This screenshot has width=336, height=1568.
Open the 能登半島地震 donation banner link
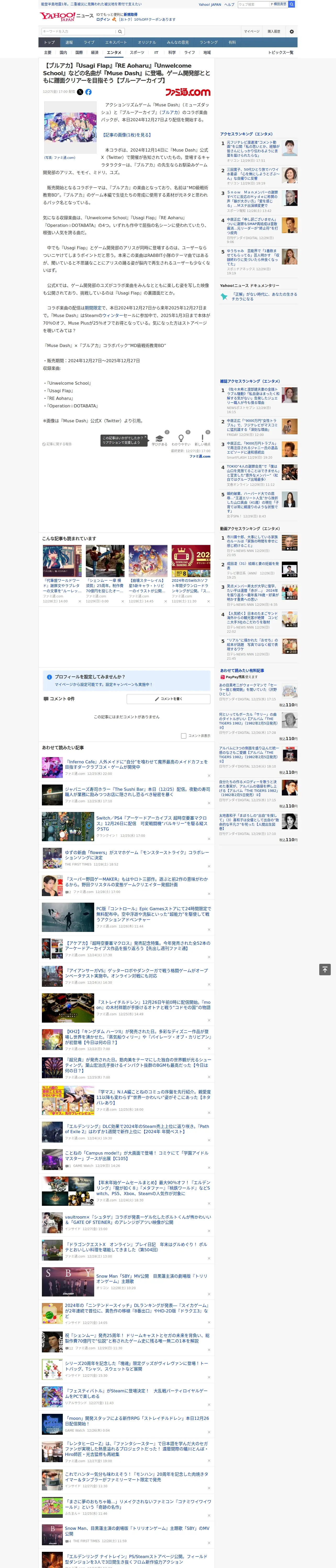pyautogui.click(x=92, y=4)
